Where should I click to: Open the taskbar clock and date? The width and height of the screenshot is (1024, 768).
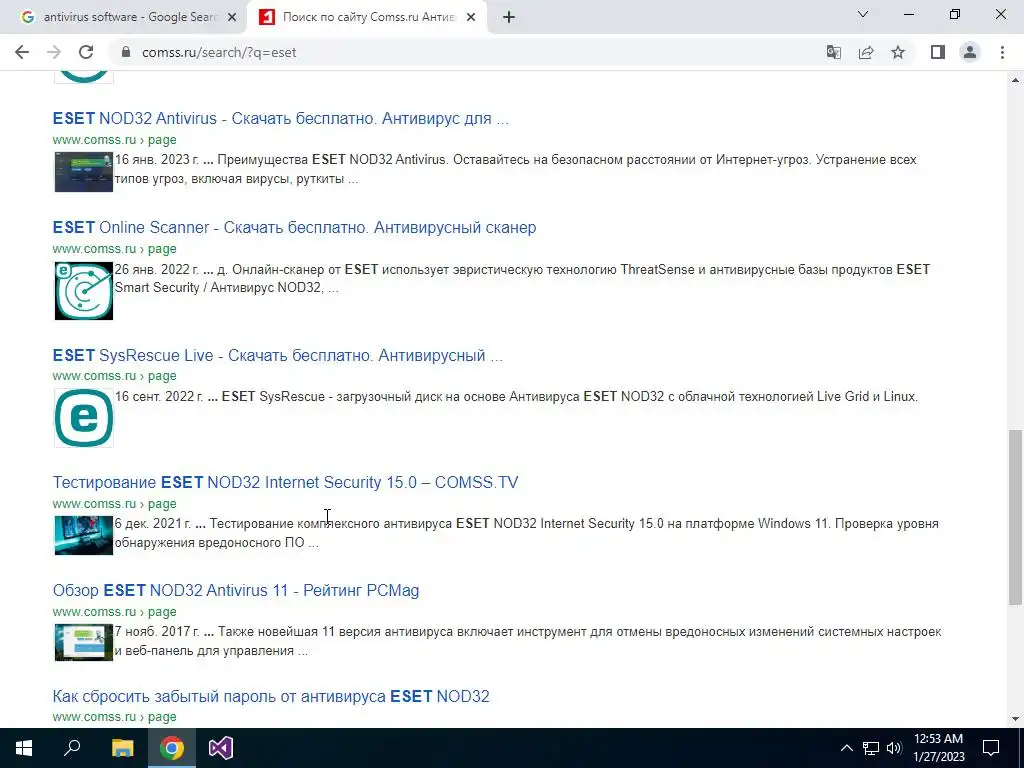[x=938, y=748]
